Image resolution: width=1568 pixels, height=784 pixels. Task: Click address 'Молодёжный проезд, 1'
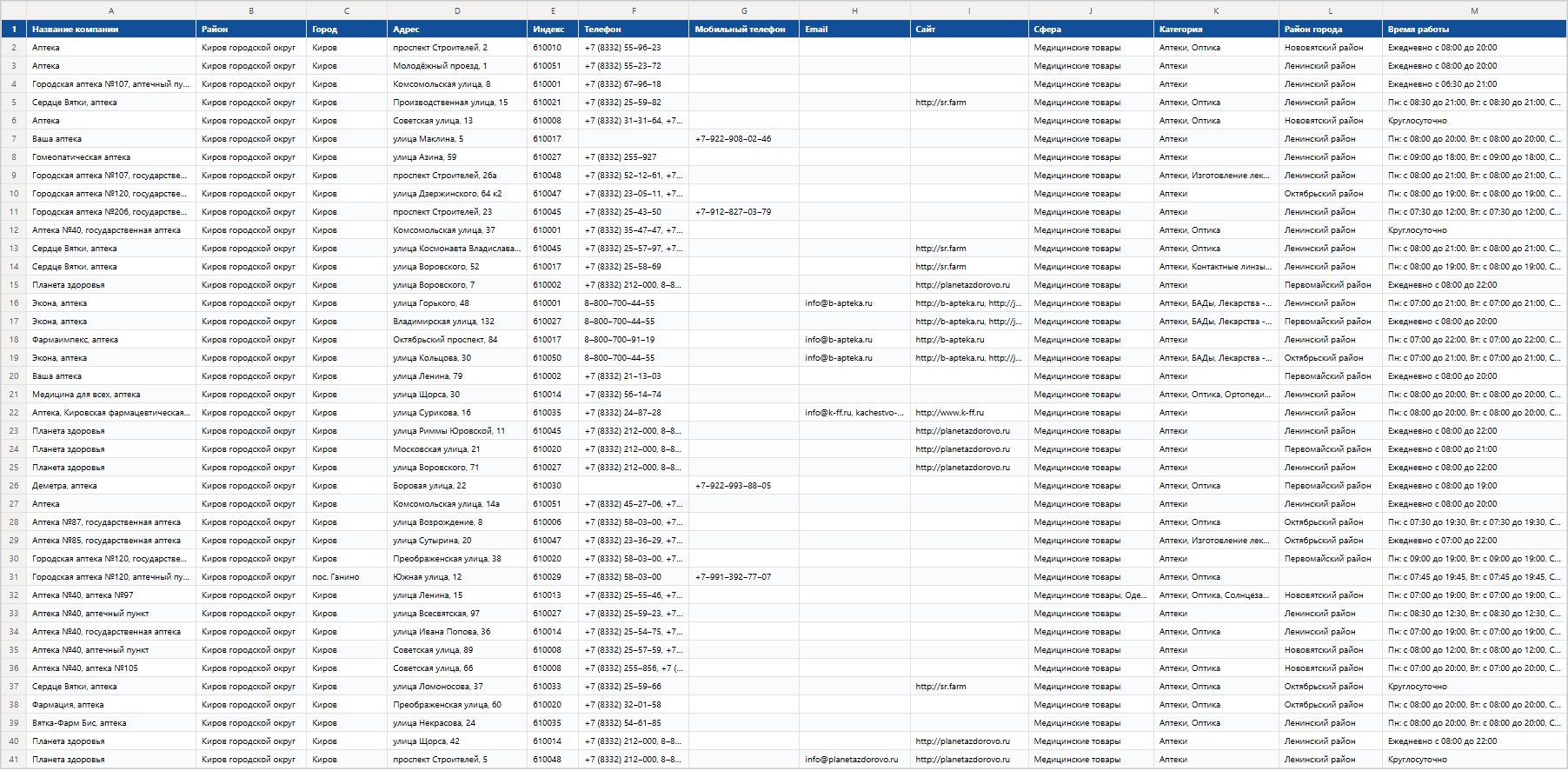(457, 66)
